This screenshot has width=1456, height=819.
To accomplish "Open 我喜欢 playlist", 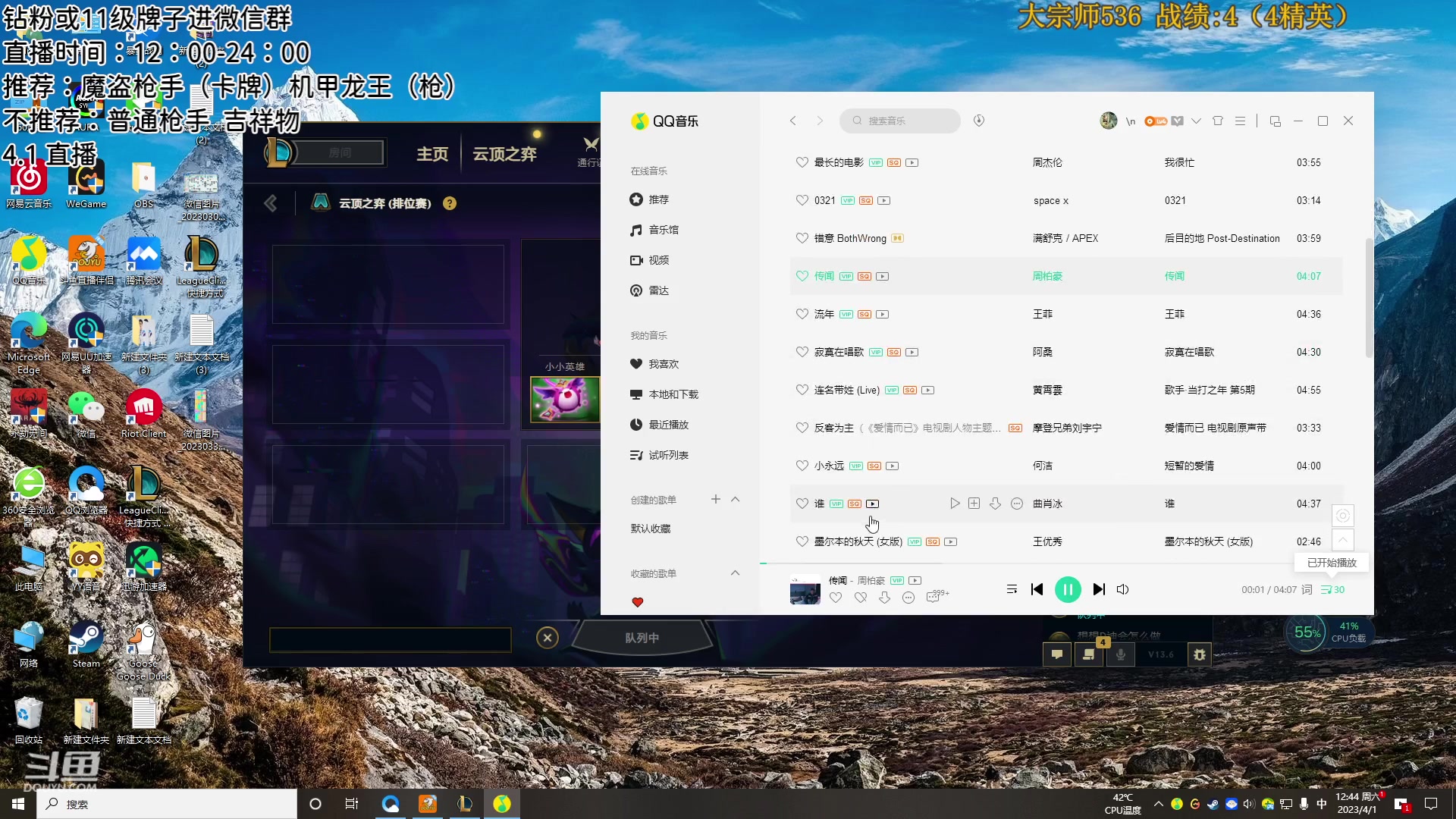I will 654,364.
